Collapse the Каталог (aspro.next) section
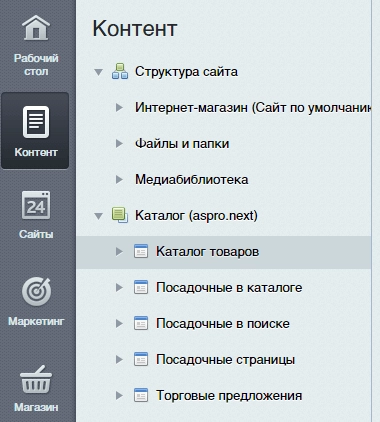Image resolution: width=380 pixels, height=422 pixels. click(x=98, y=216)
